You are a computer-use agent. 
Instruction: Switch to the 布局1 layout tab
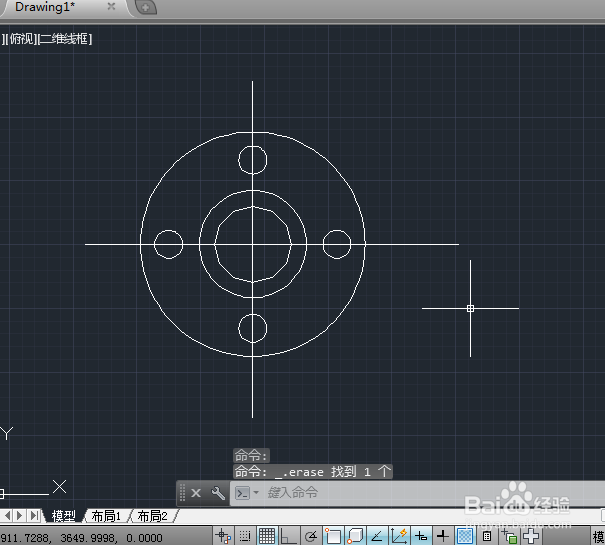(x=106, y=516)
